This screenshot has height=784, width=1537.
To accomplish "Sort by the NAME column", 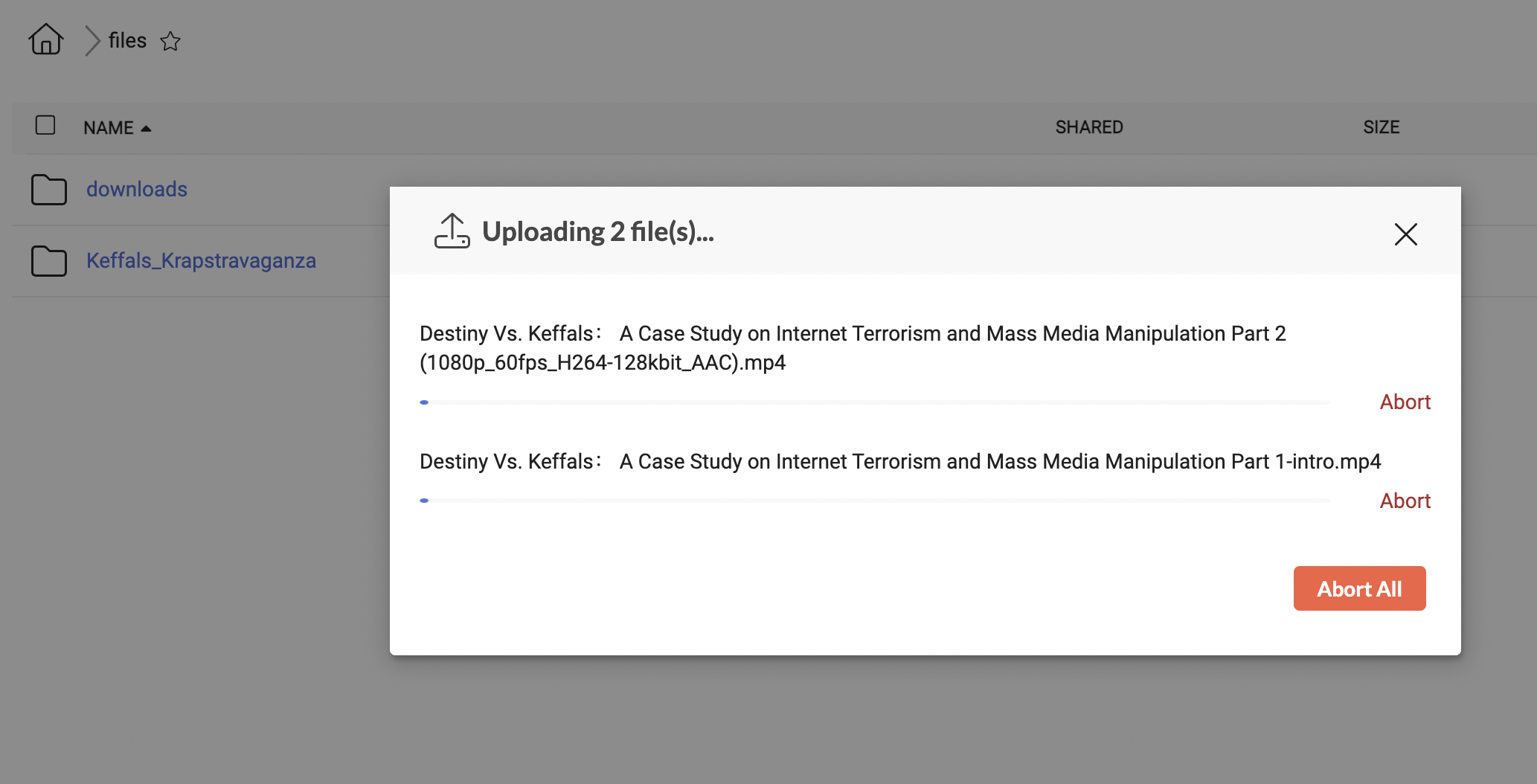I will pyautogui.click(x=117, y=128).
